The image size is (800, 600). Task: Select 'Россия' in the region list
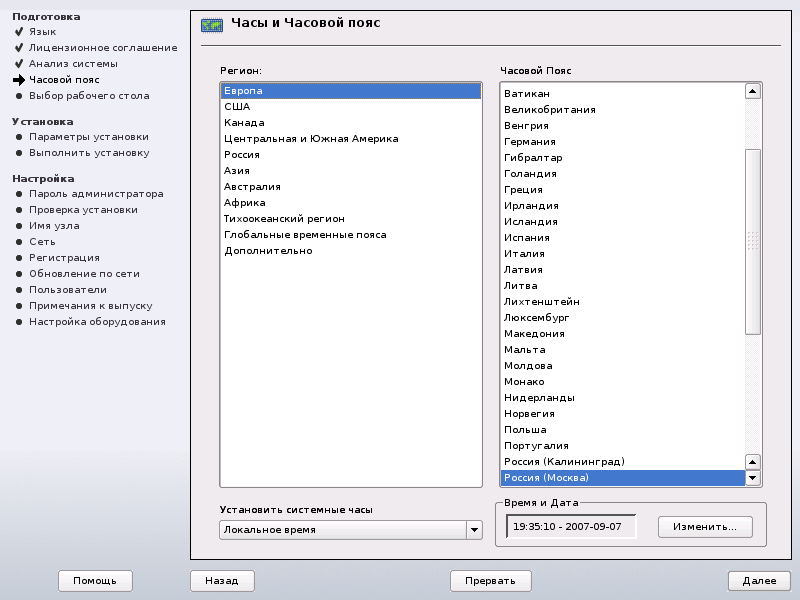[242, 155]
